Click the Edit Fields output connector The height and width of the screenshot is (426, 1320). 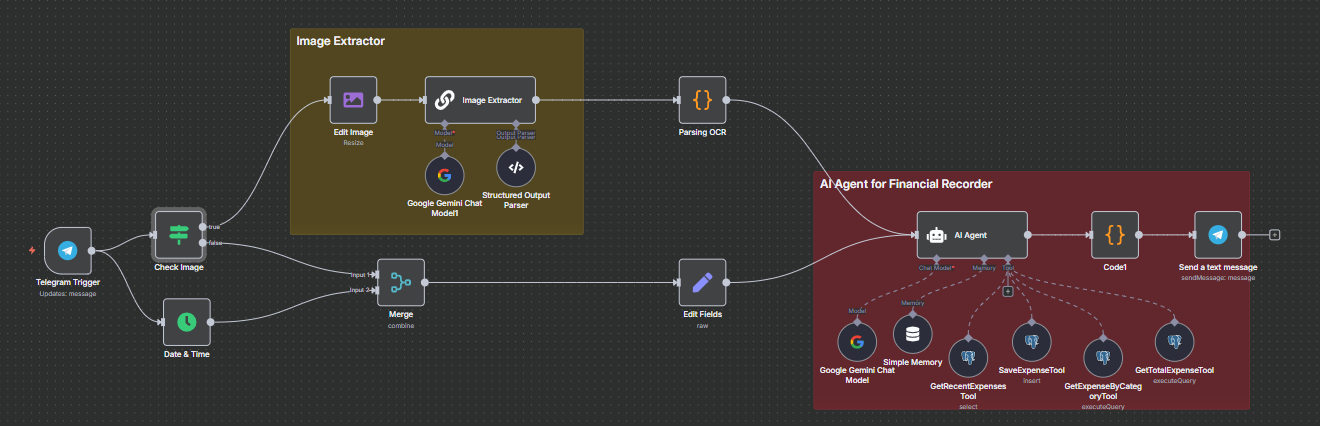pos(727,283)
